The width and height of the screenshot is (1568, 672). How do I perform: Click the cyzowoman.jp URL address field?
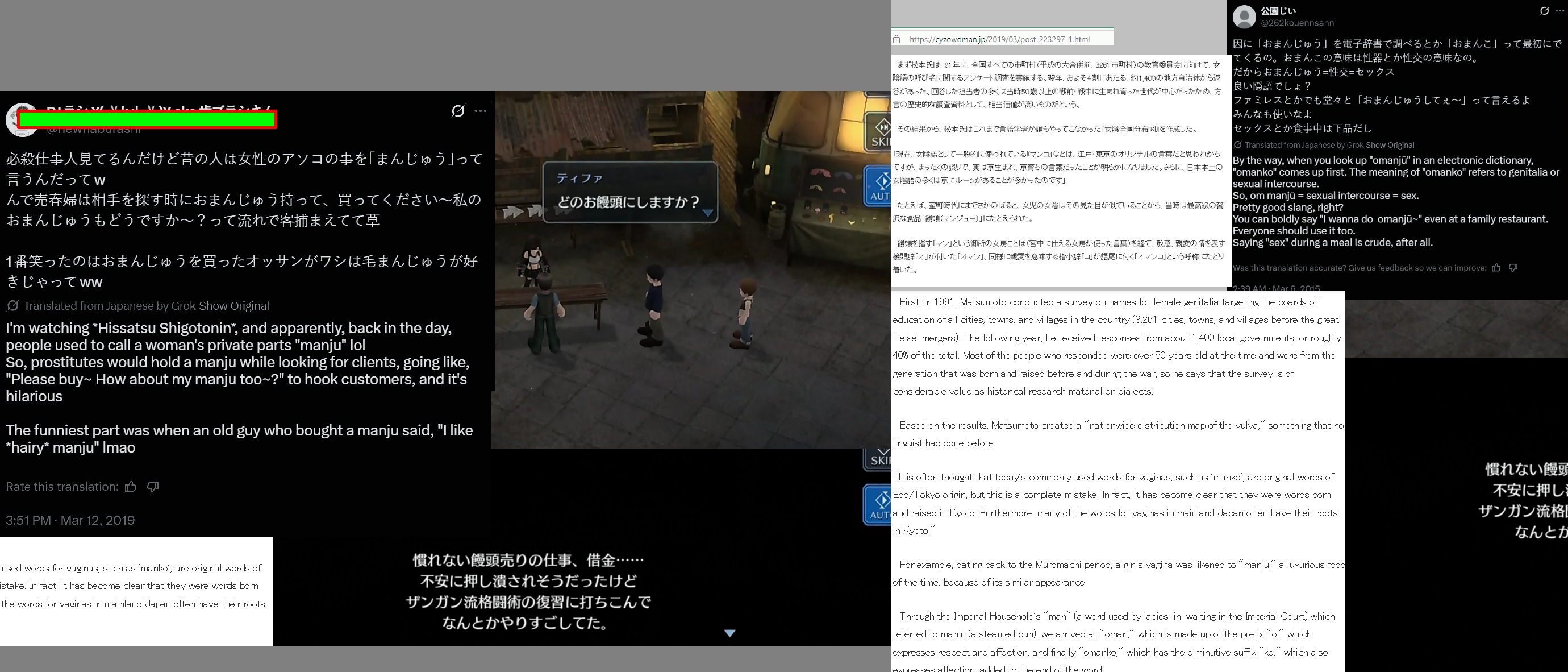[x=999, y=39]
